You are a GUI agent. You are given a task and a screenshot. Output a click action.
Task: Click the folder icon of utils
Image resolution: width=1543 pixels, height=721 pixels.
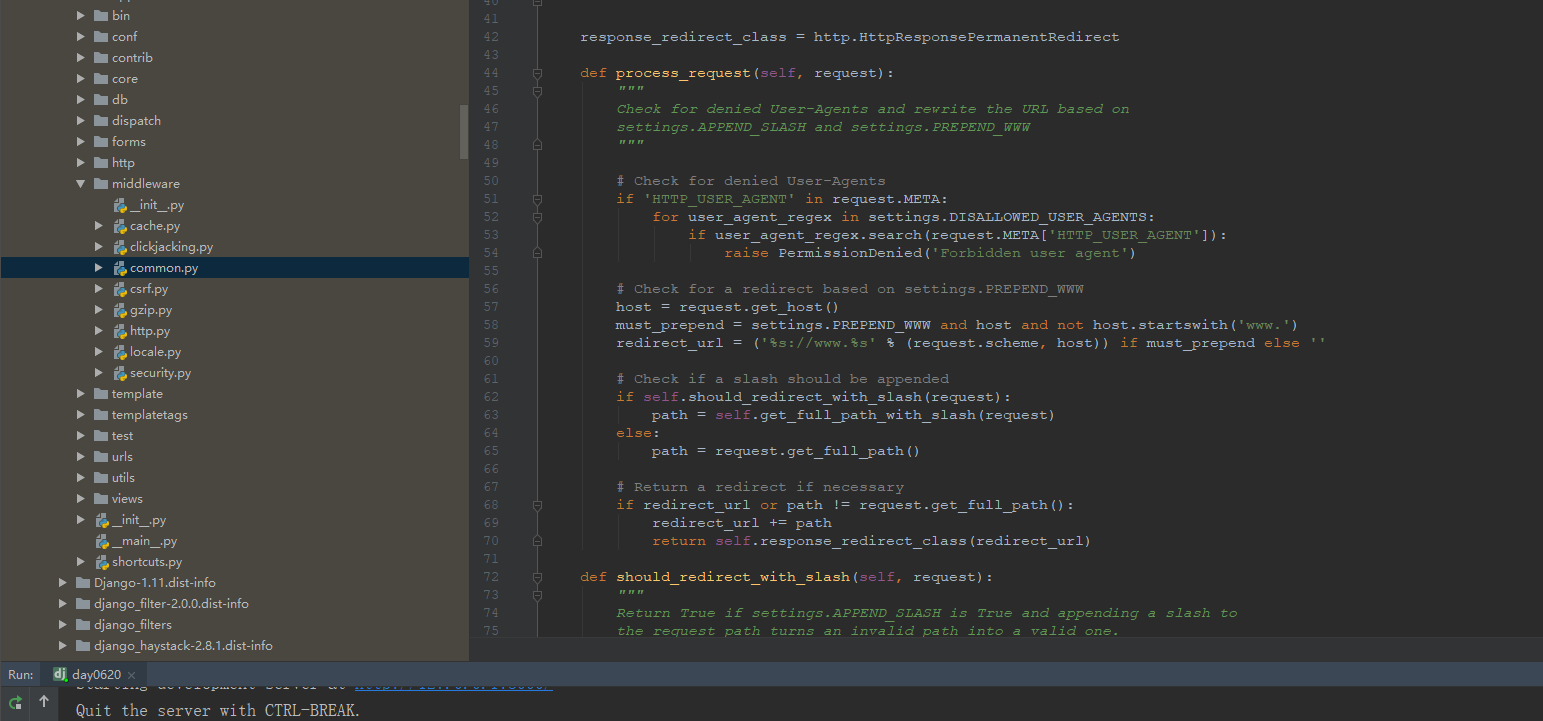pyautogui.click(x=101, y=478)
